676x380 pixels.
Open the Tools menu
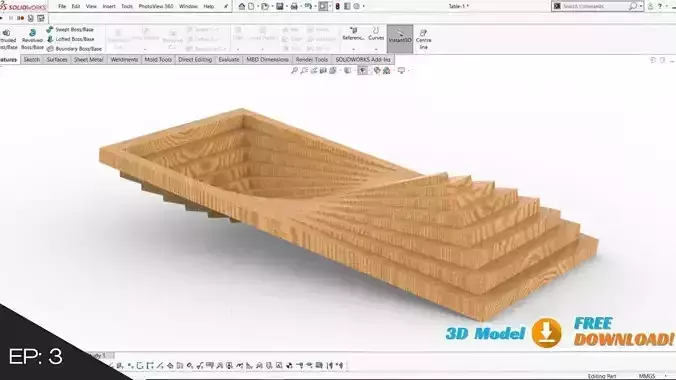coord(127,6)
